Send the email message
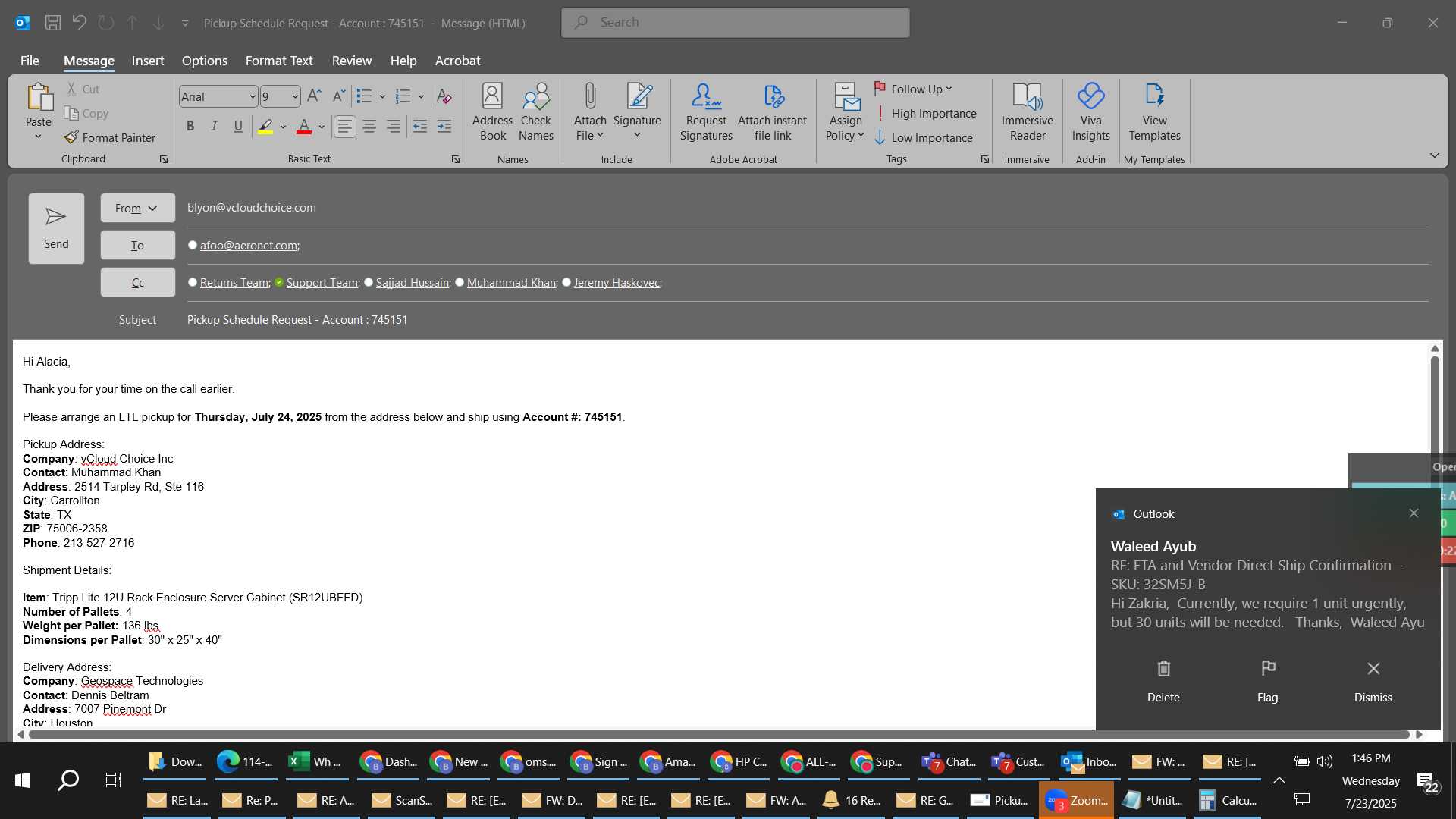Screen dimensions: 1456x819 click(56, 228)
